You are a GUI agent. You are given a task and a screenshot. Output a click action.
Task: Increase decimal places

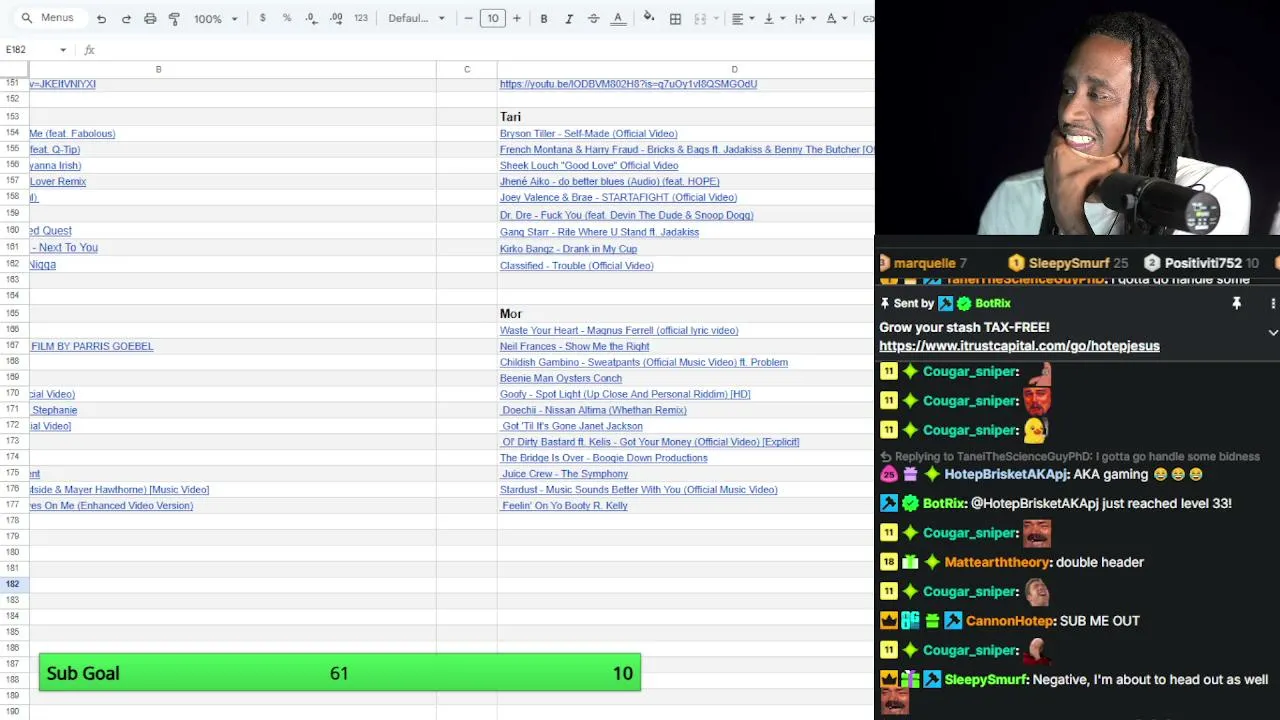click(336, 18)
